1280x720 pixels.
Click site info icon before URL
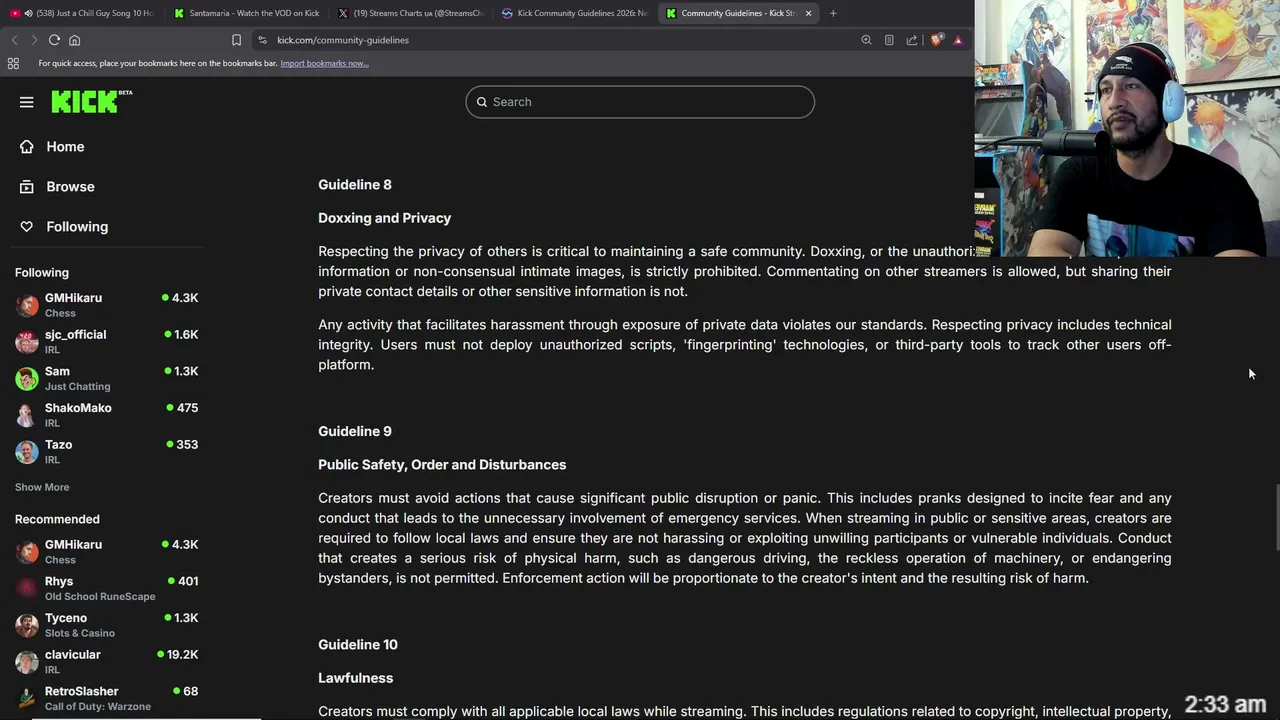click(262, 40)
